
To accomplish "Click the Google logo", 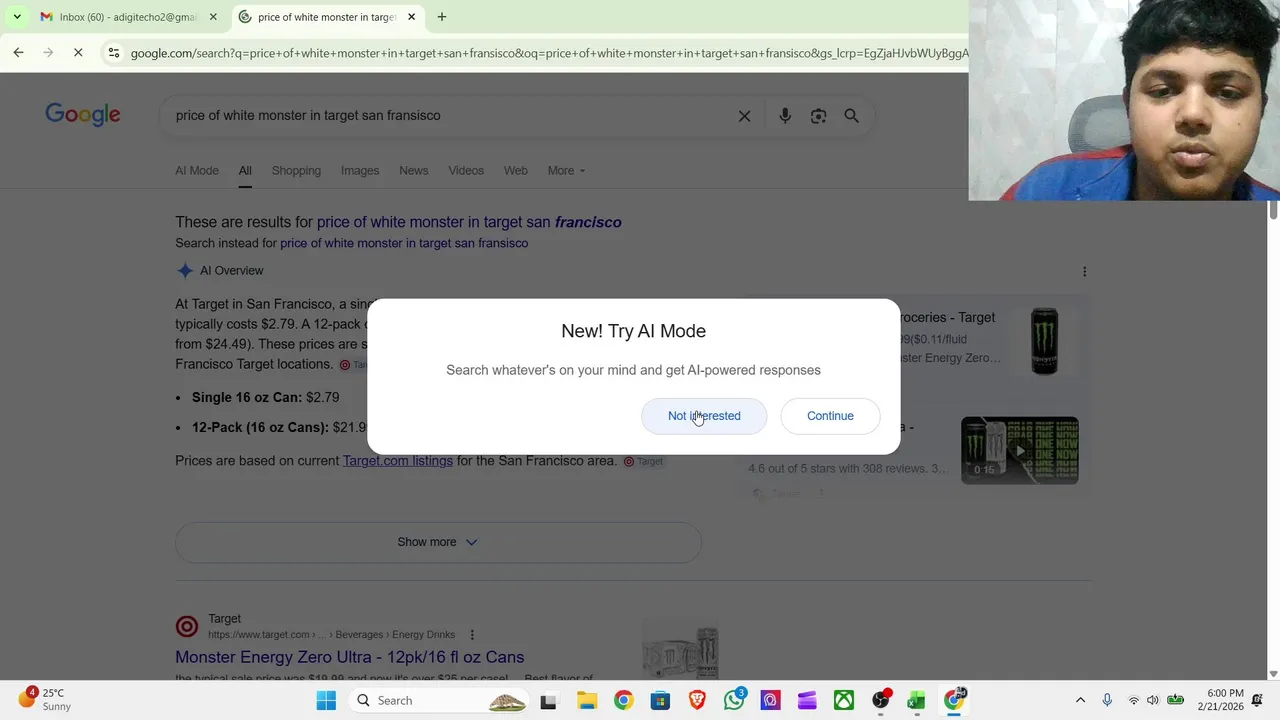I will click(83, 115).
